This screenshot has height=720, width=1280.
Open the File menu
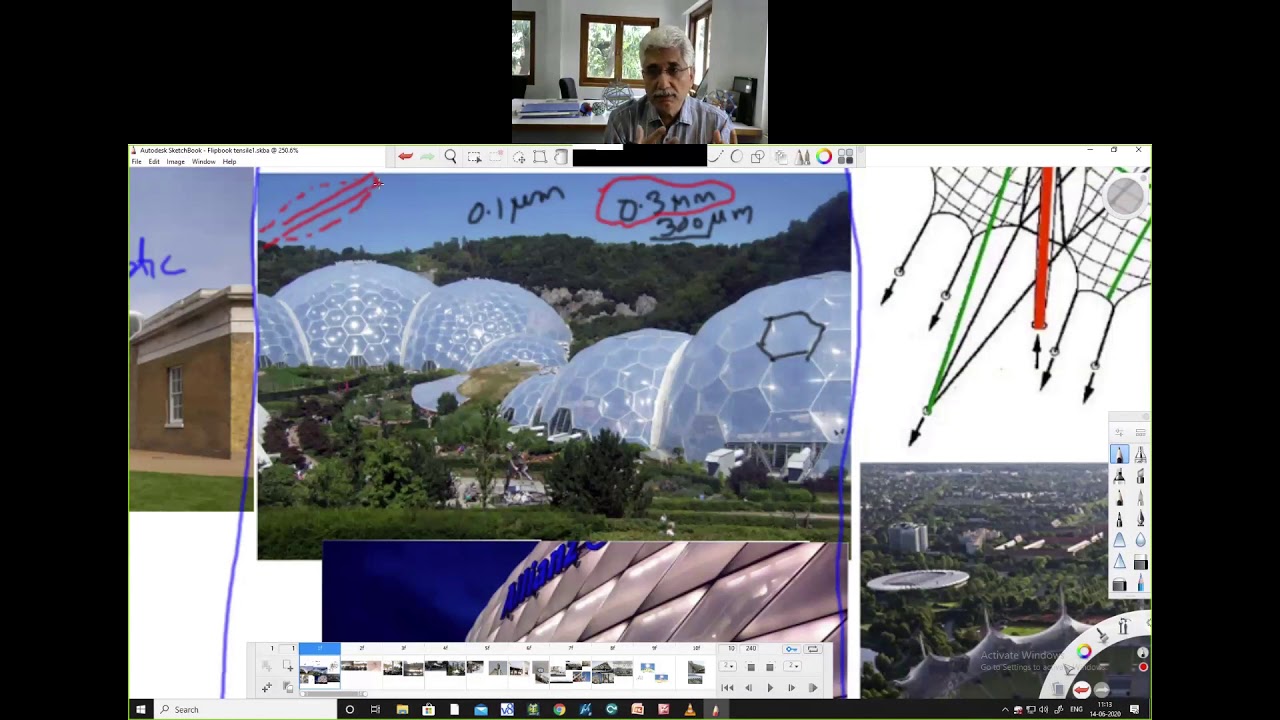(136, 162)
